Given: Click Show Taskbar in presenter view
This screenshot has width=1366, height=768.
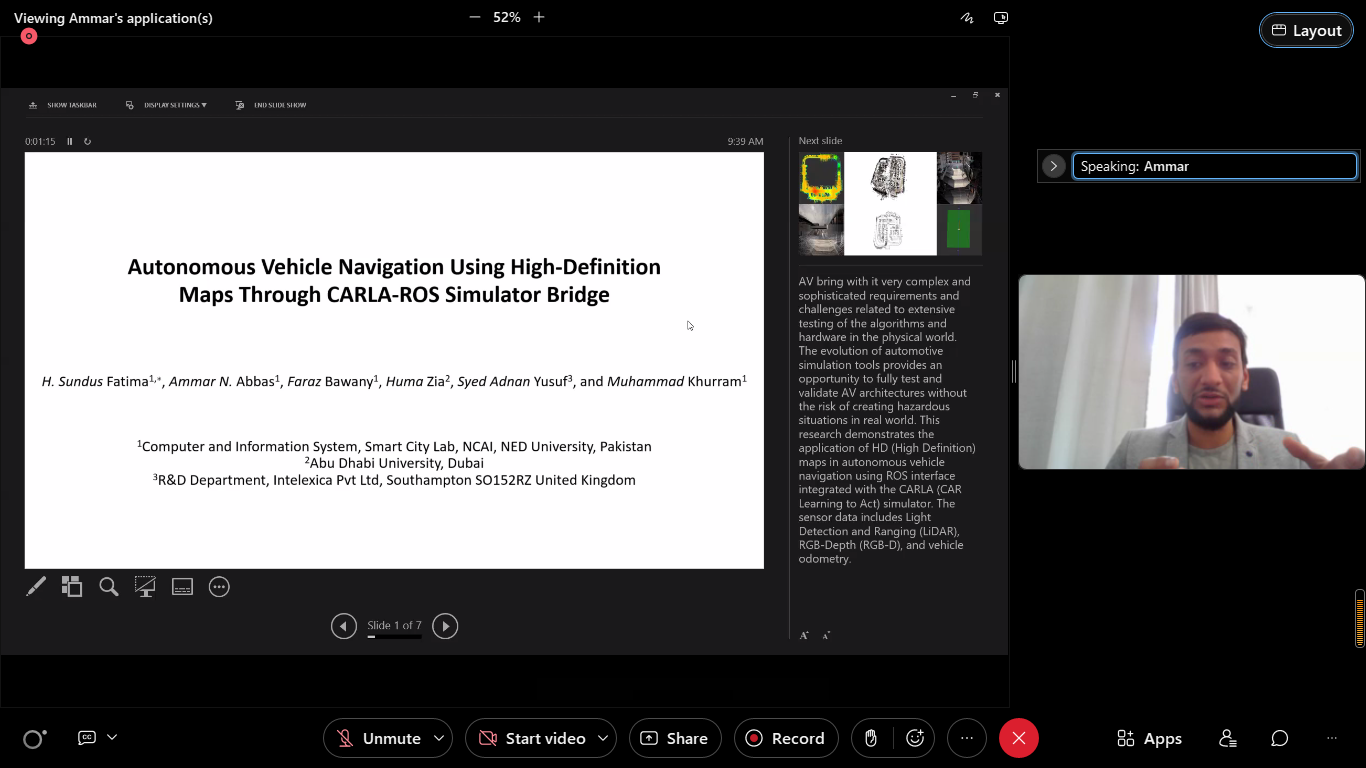Looking at the screenshot, I should tap(63, 105).
